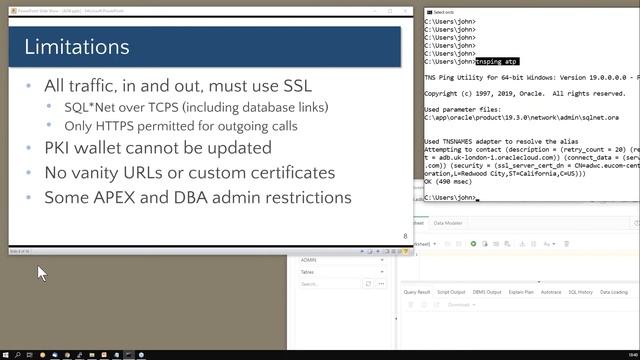Click the 'PKI wallet cannot be updated' bullet

click(158, 148)
